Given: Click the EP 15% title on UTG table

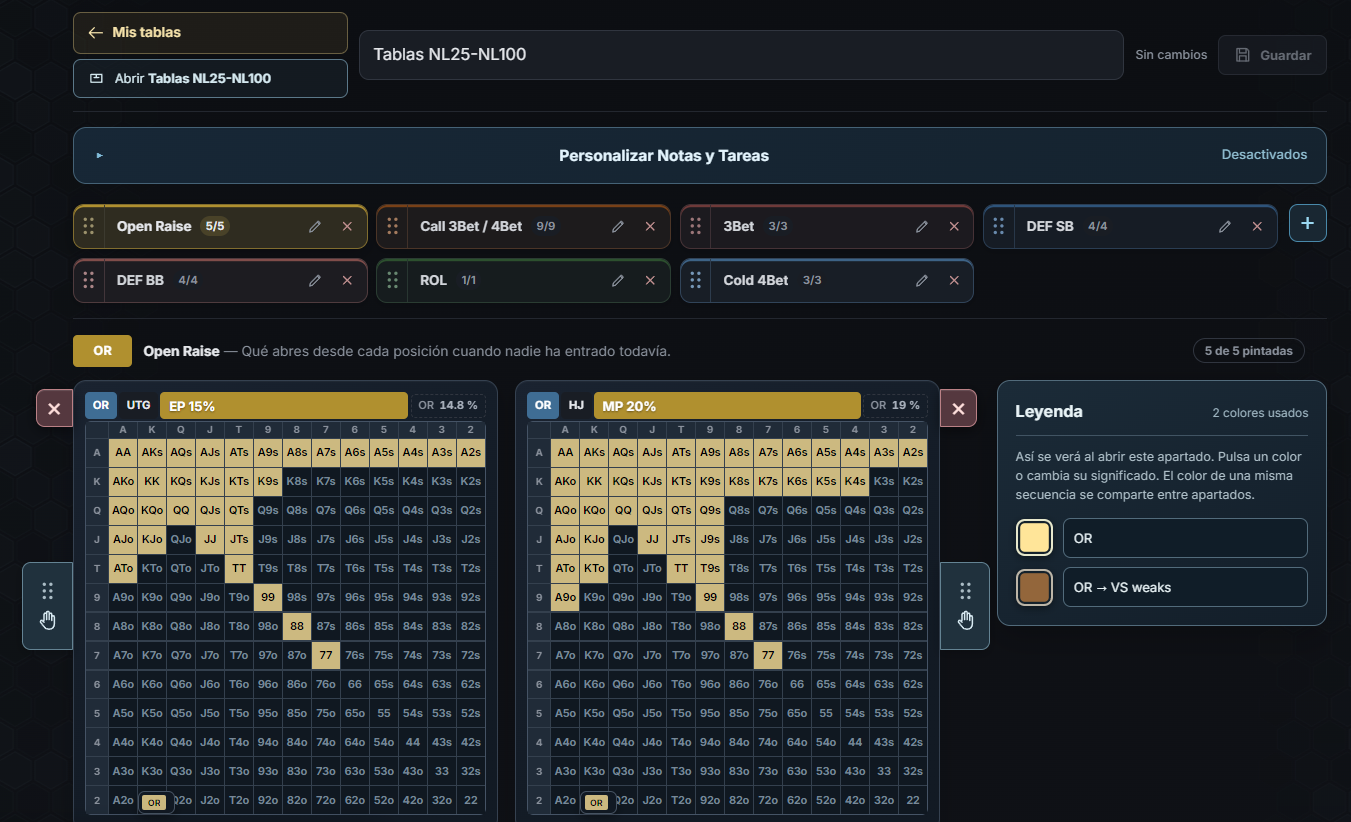Looking at the screenshot, I should [x=284, y=406].
